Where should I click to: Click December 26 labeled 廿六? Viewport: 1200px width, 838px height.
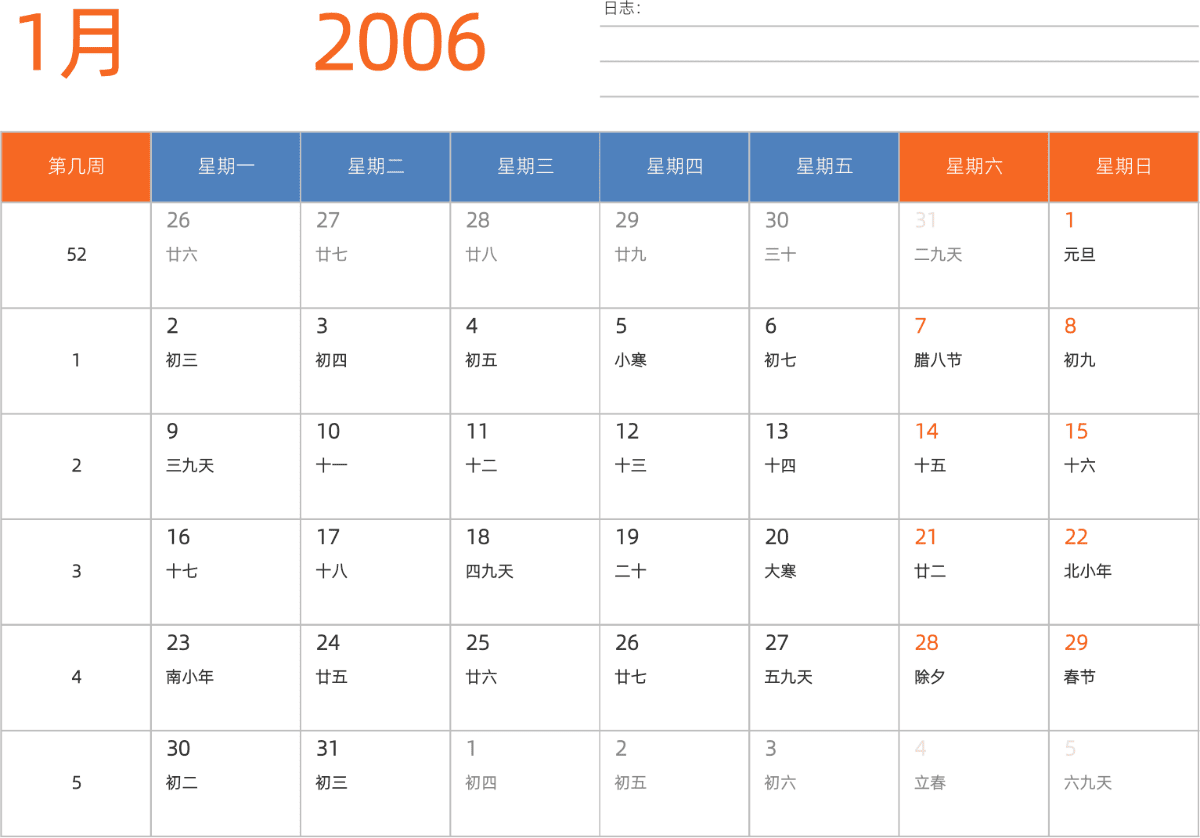[226, 255]
